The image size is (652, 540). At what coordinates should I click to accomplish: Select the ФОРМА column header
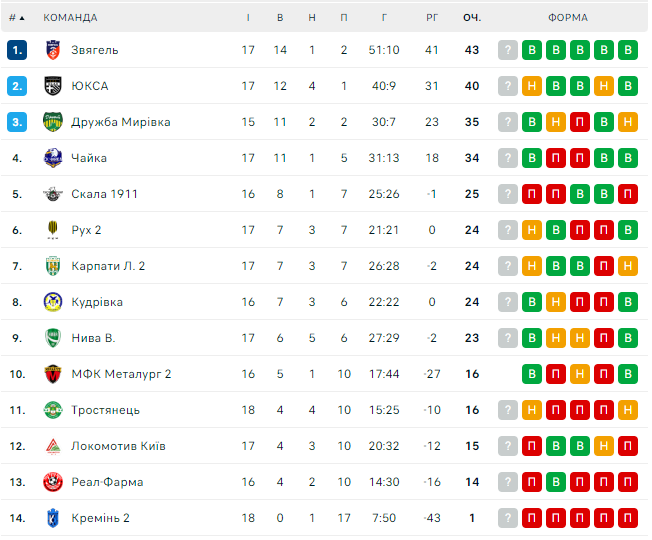pos(568,17)
